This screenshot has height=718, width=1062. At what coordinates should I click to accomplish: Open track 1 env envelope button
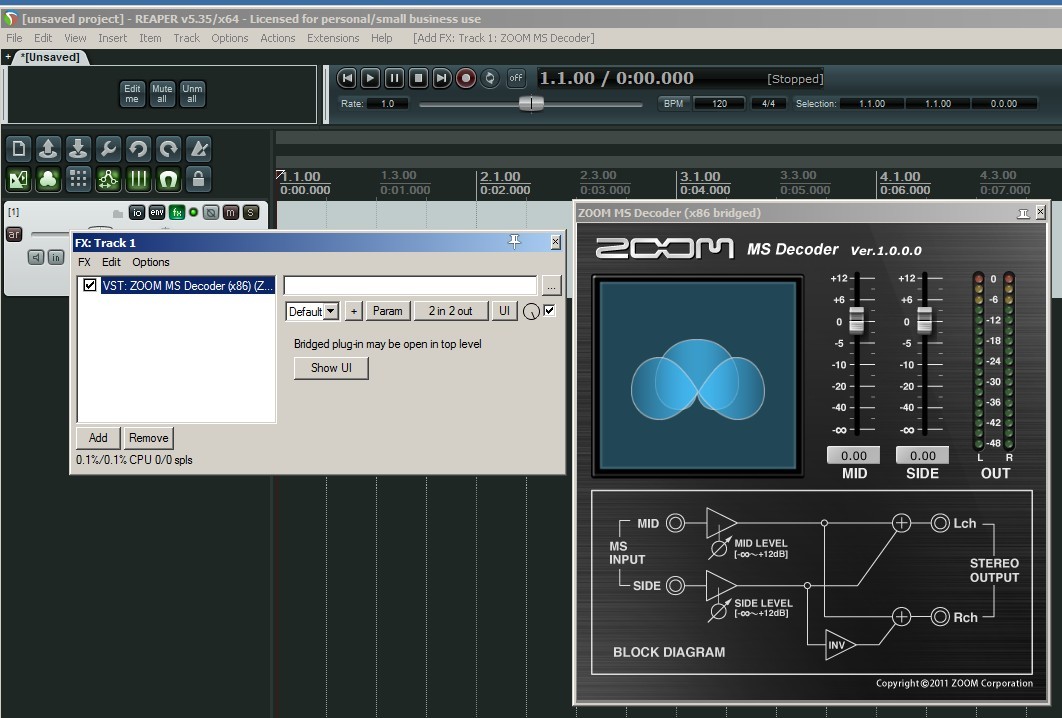point(157,213)
